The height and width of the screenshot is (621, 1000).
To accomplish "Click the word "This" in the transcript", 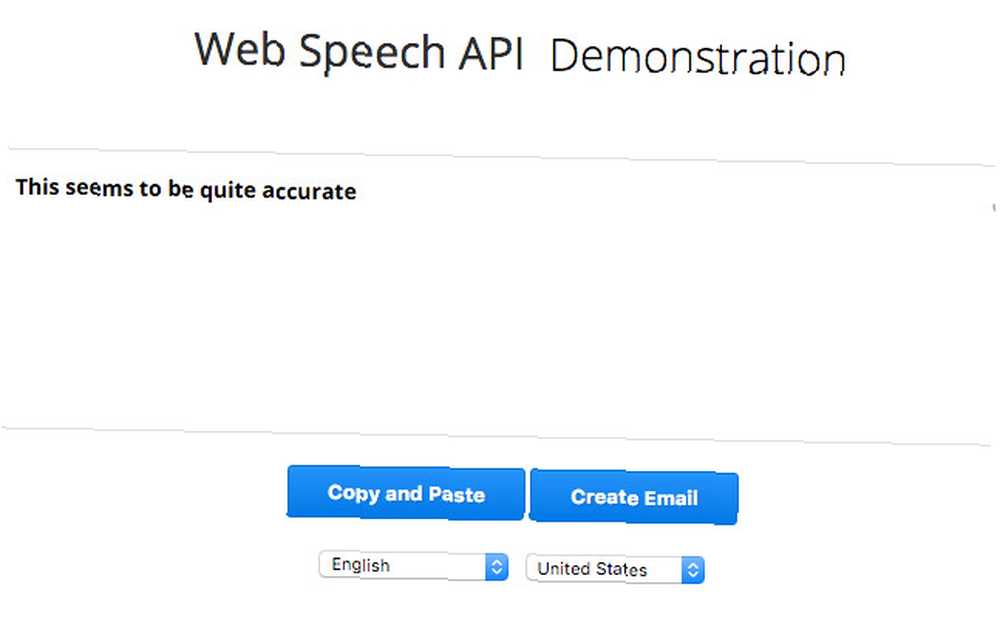I will [x=37, y=187].
